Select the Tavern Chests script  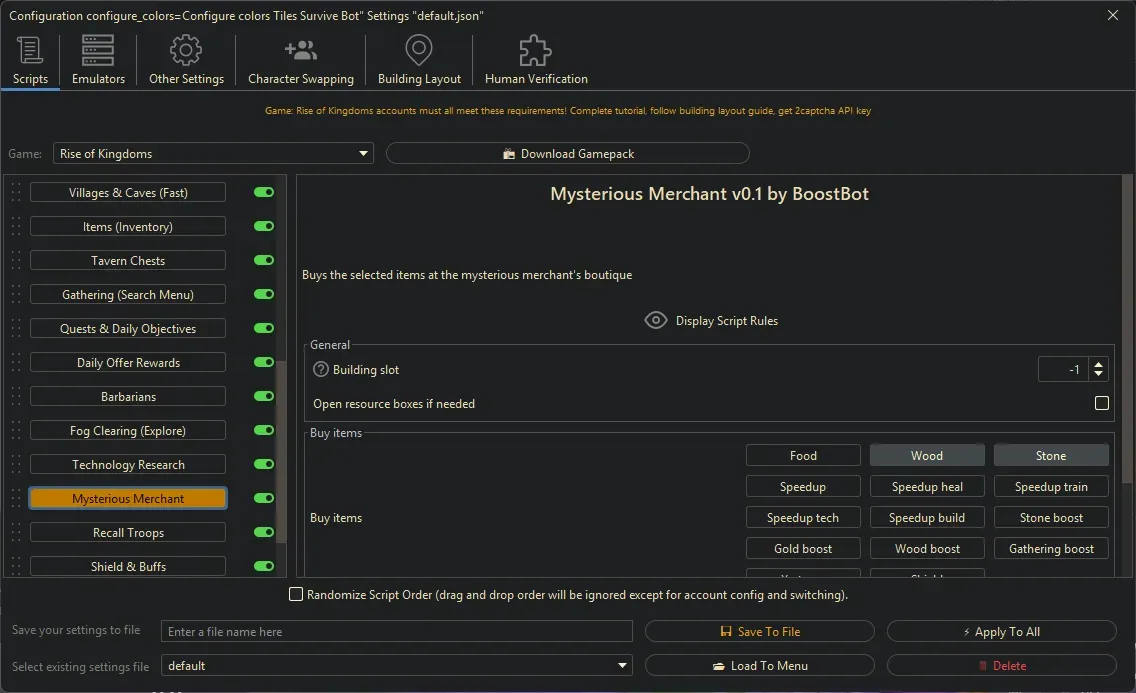[x=127, y=260]
